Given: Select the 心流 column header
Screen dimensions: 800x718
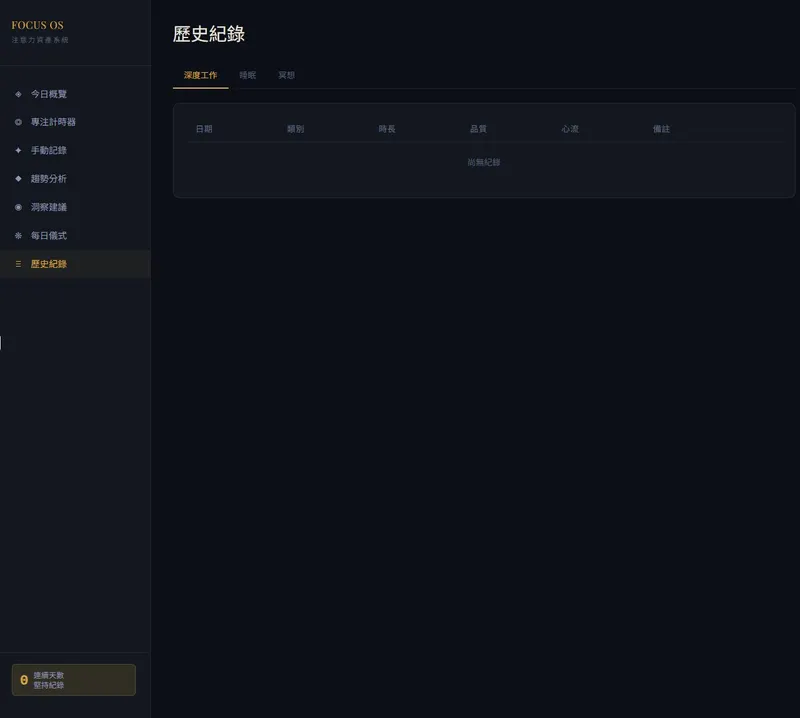Looking at the screenshot, I should pyautogui.click(x=570, y=129).
